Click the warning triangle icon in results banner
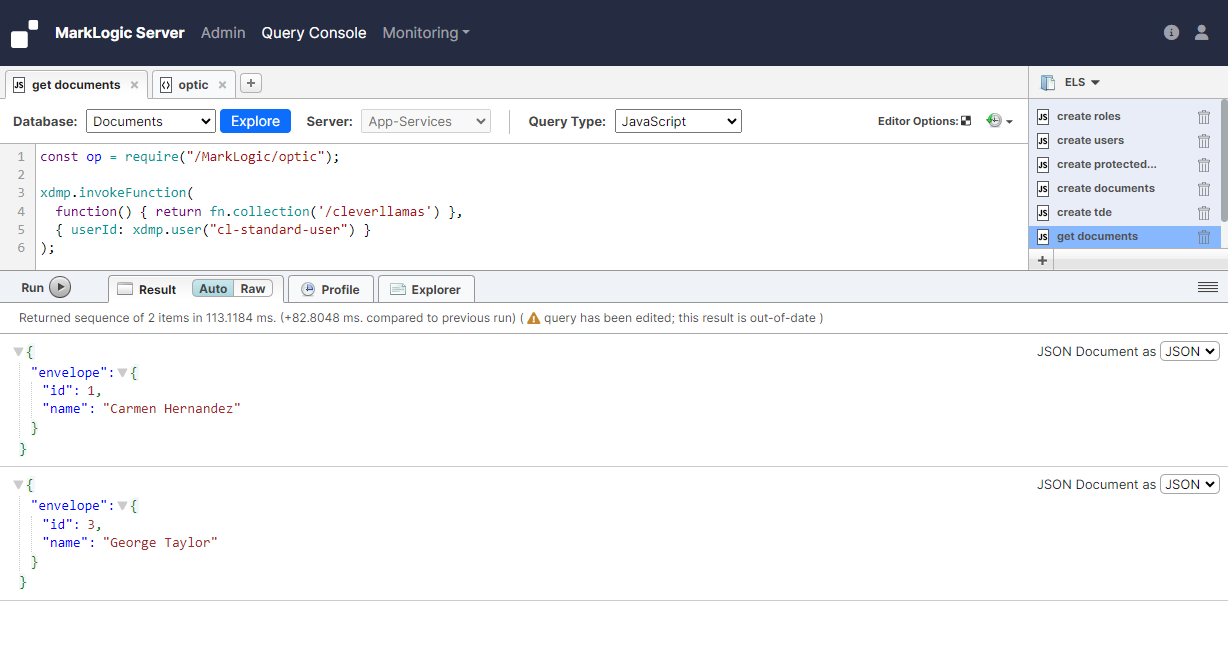Image resolution: width=1228 pixels, height=652 pixels. click(x=534, y=317)
